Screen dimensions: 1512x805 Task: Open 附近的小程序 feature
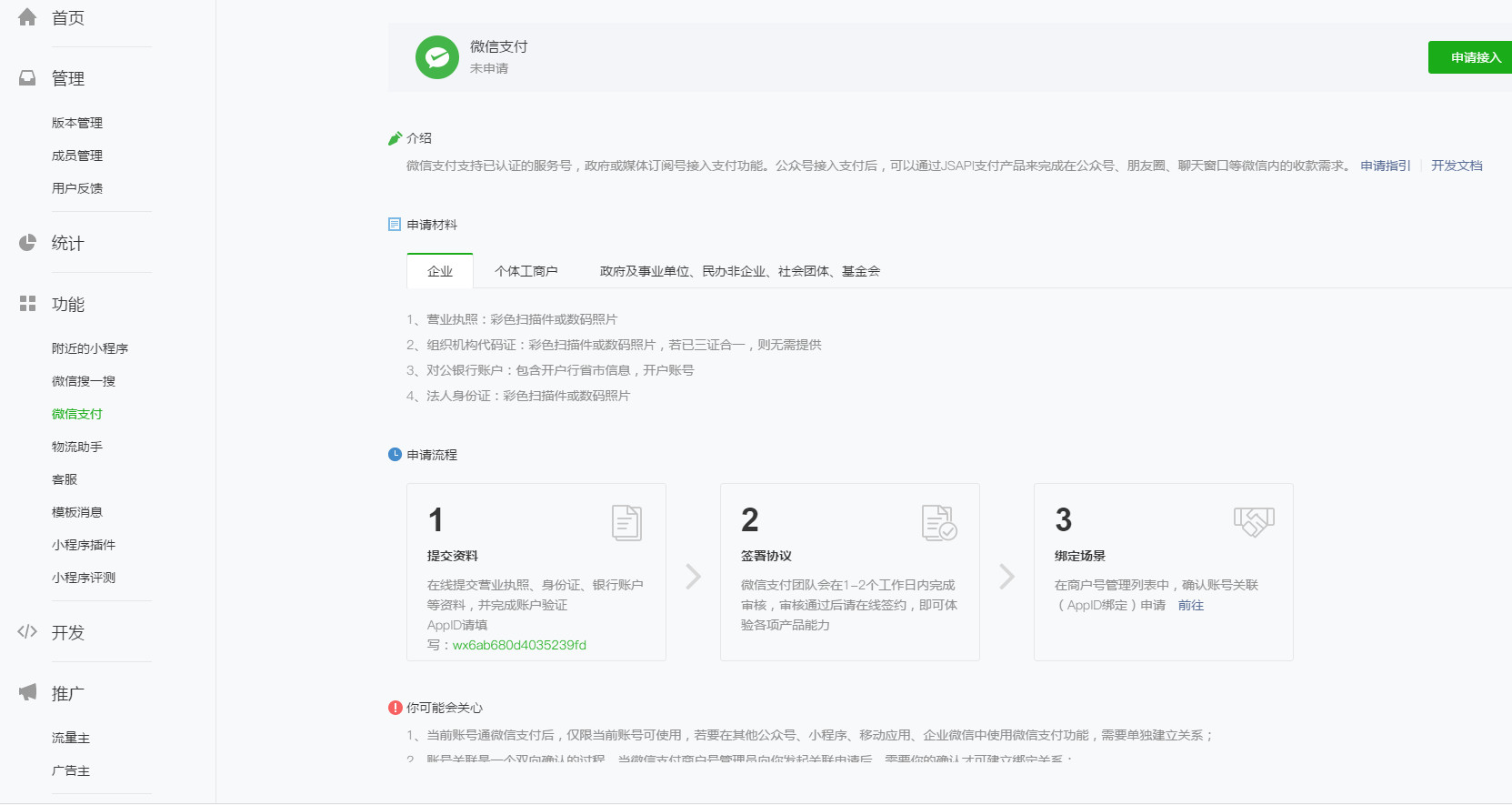90,348
